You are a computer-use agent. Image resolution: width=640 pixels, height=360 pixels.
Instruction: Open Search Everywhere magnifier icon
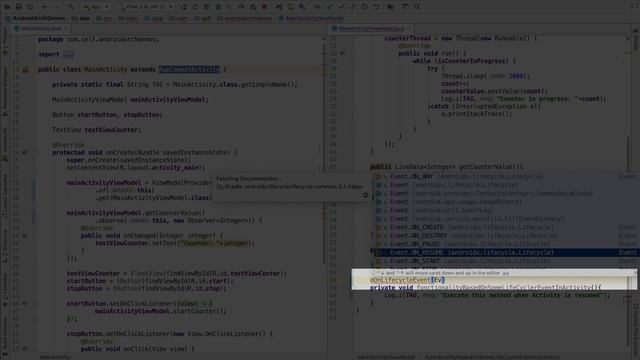(x=417, y=7)
